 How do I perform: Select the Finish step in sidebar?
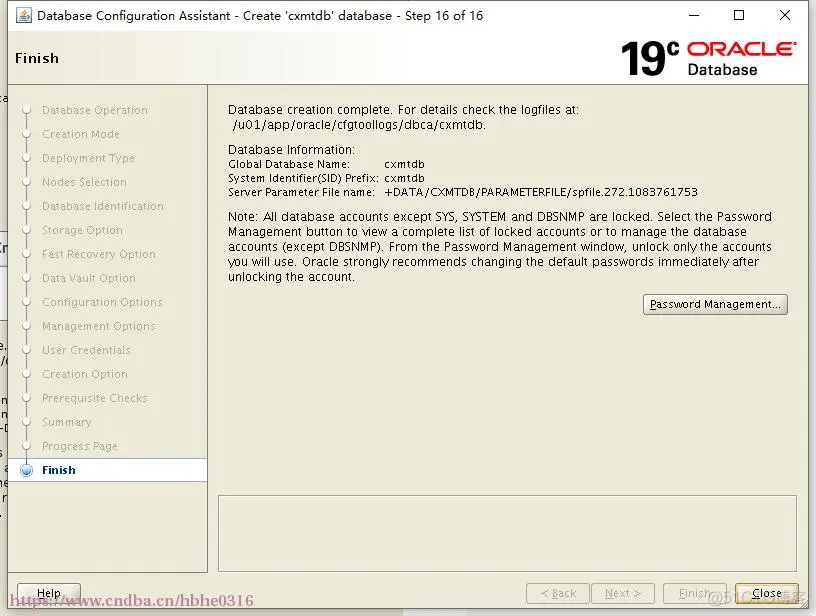108,470
